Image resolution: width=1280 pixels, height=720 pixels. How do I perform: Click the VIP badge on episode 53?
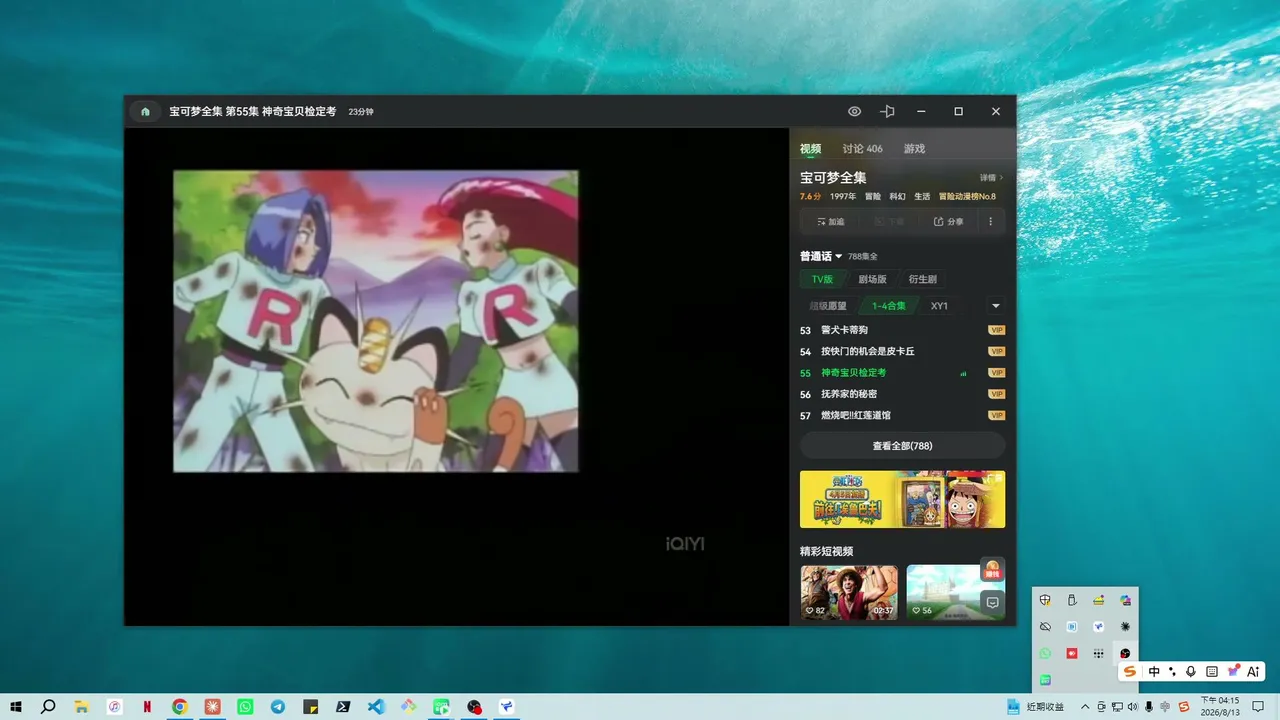(x=996, y=330)
